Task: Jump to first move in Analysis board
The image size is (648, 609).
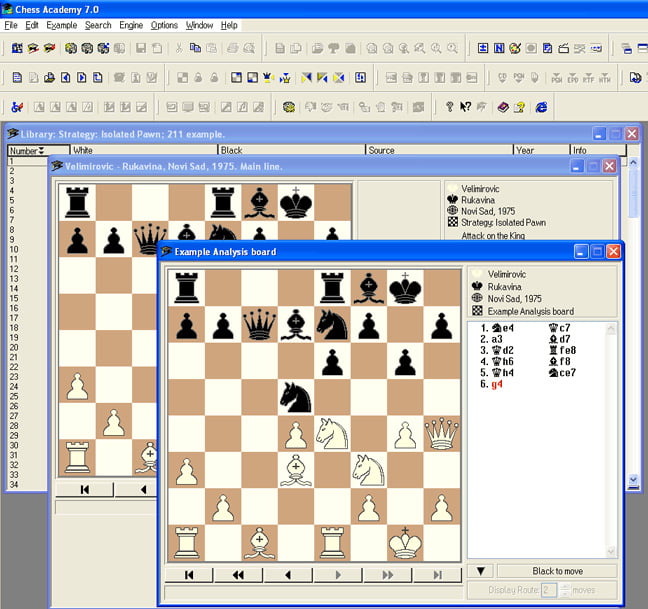Action: click(x=189, y=575)
